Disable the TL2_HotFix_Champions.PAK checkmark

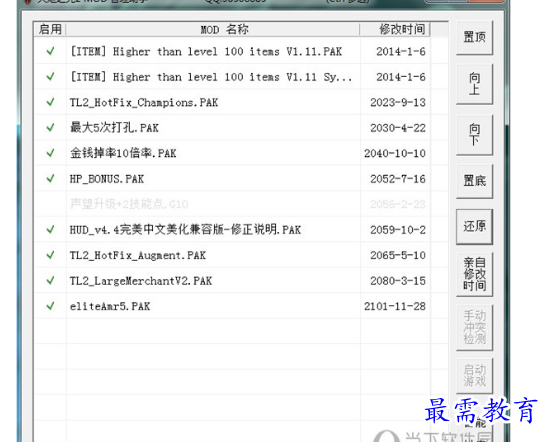50,102
